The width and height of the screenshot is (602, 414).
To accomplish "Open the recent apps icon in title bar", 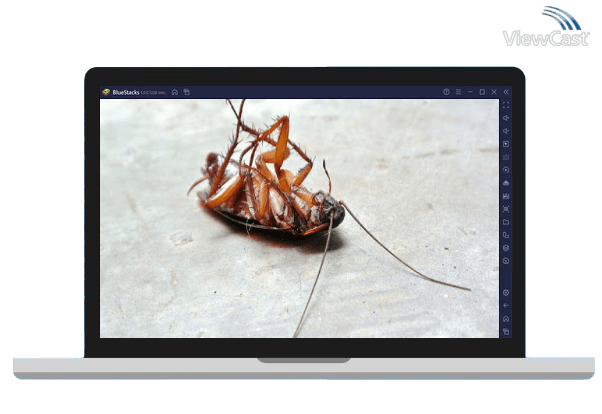I will (x=187, y=92).
